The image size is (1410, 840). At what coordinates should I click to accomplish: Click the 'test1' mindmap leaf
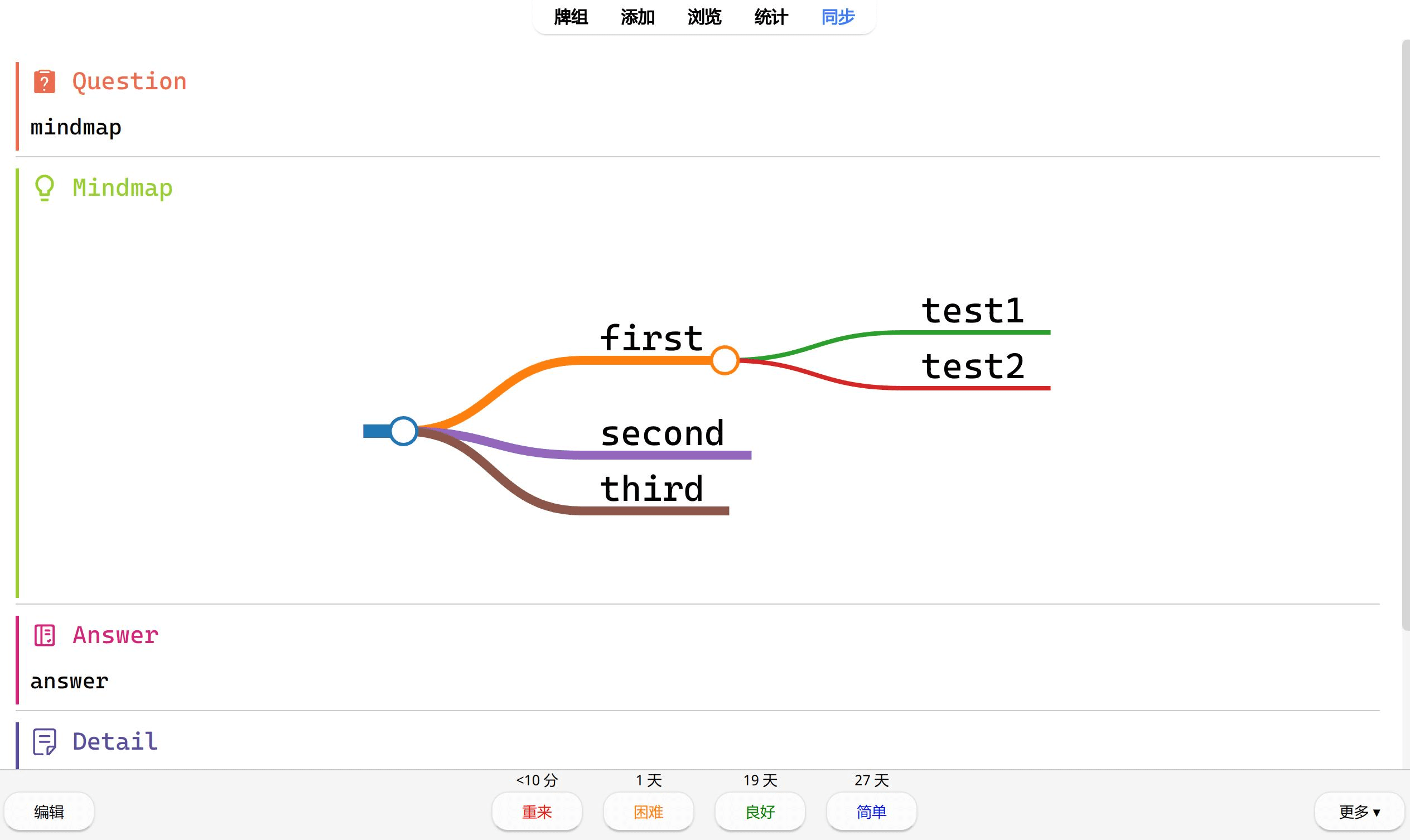point(973,311)
